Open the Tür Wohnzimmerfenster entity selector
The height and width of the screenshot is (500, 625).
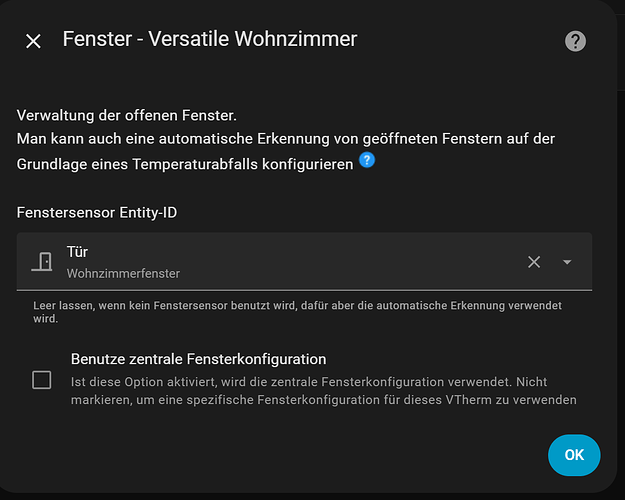pyautogui.click(x=304, y=262)
